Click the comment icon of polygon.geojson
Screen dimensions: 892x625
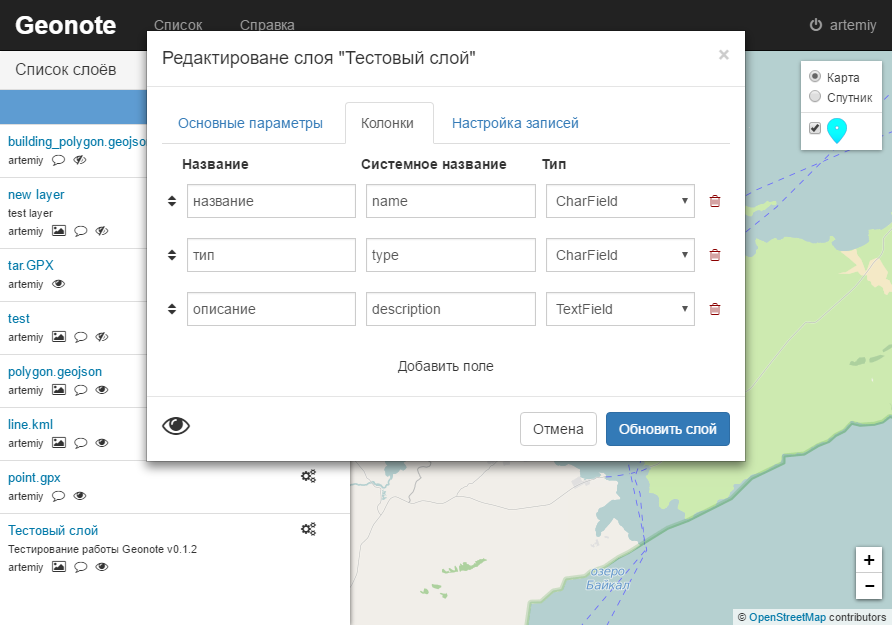pos(81,390)
